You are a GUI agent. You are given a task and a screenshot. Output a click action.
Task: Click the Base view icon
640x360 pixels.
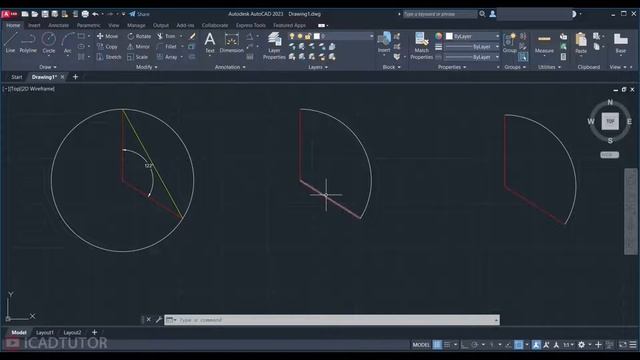point(620,43)
